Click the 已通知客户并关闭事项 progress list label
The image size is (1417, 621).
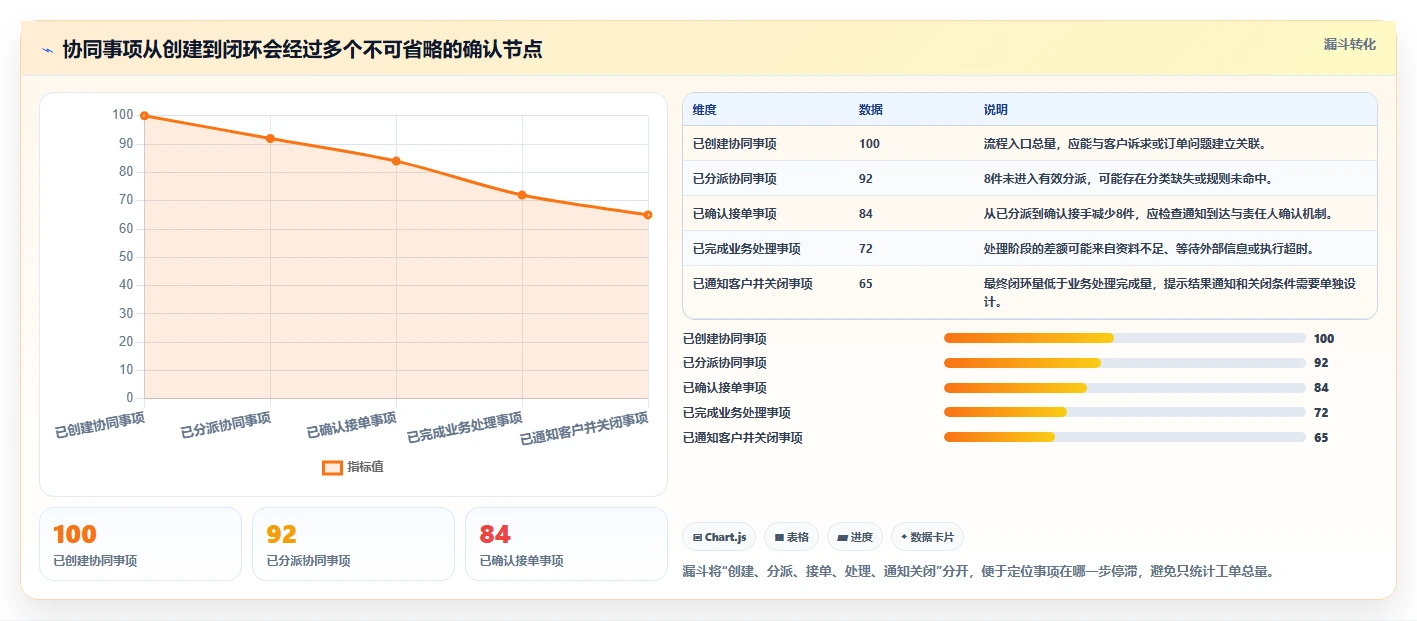pos(743,438)
